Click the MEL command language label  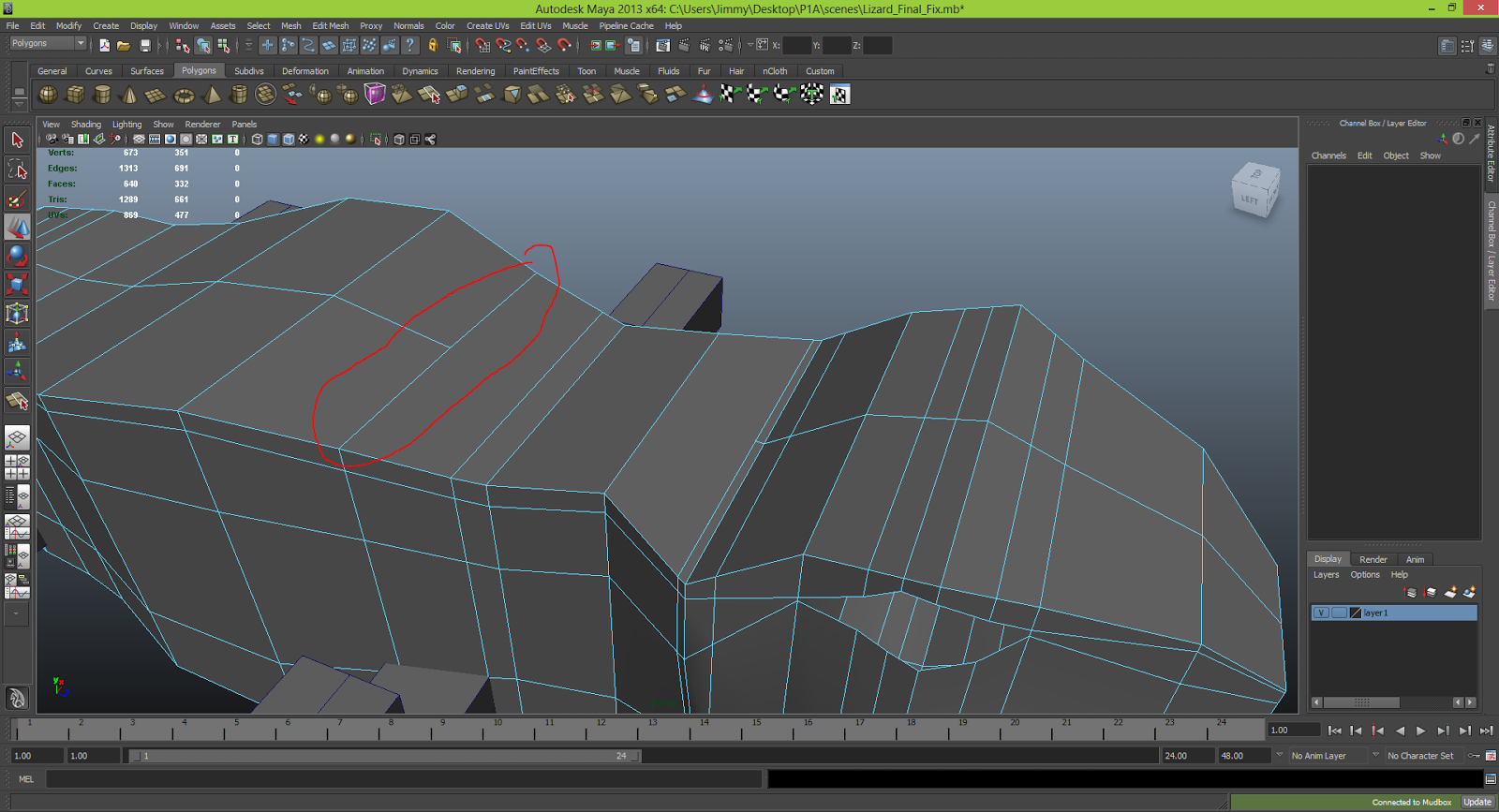(26, 779)
